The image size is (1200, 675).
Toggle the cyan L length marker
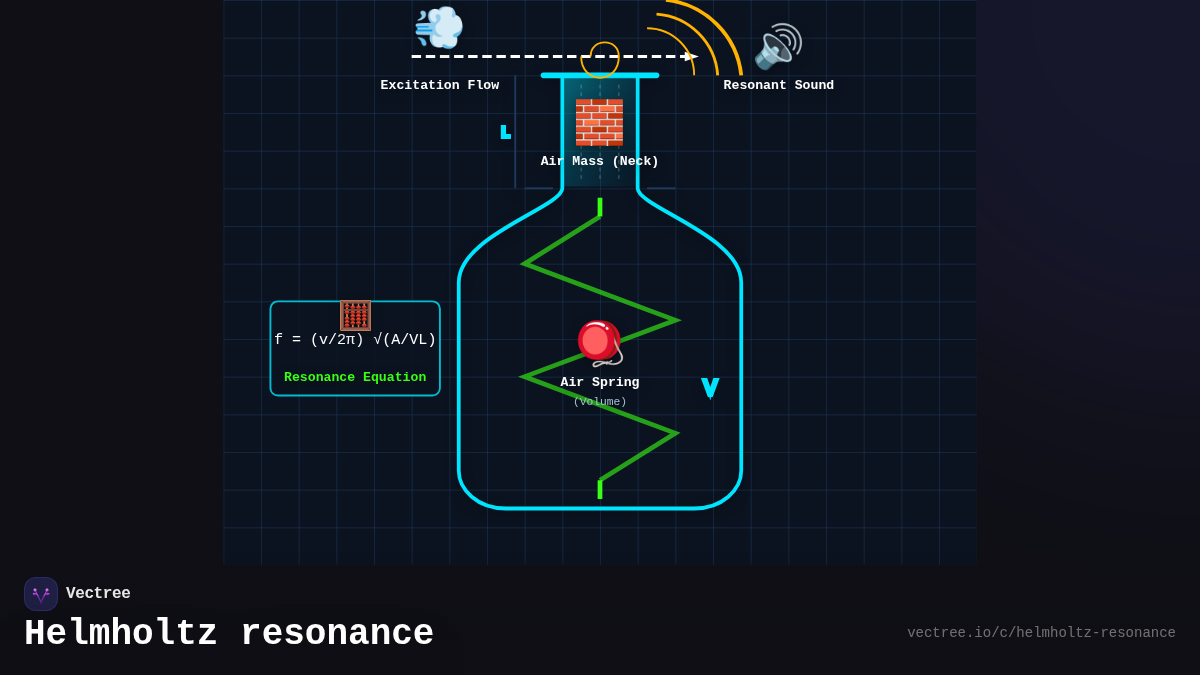click(505, 131)
